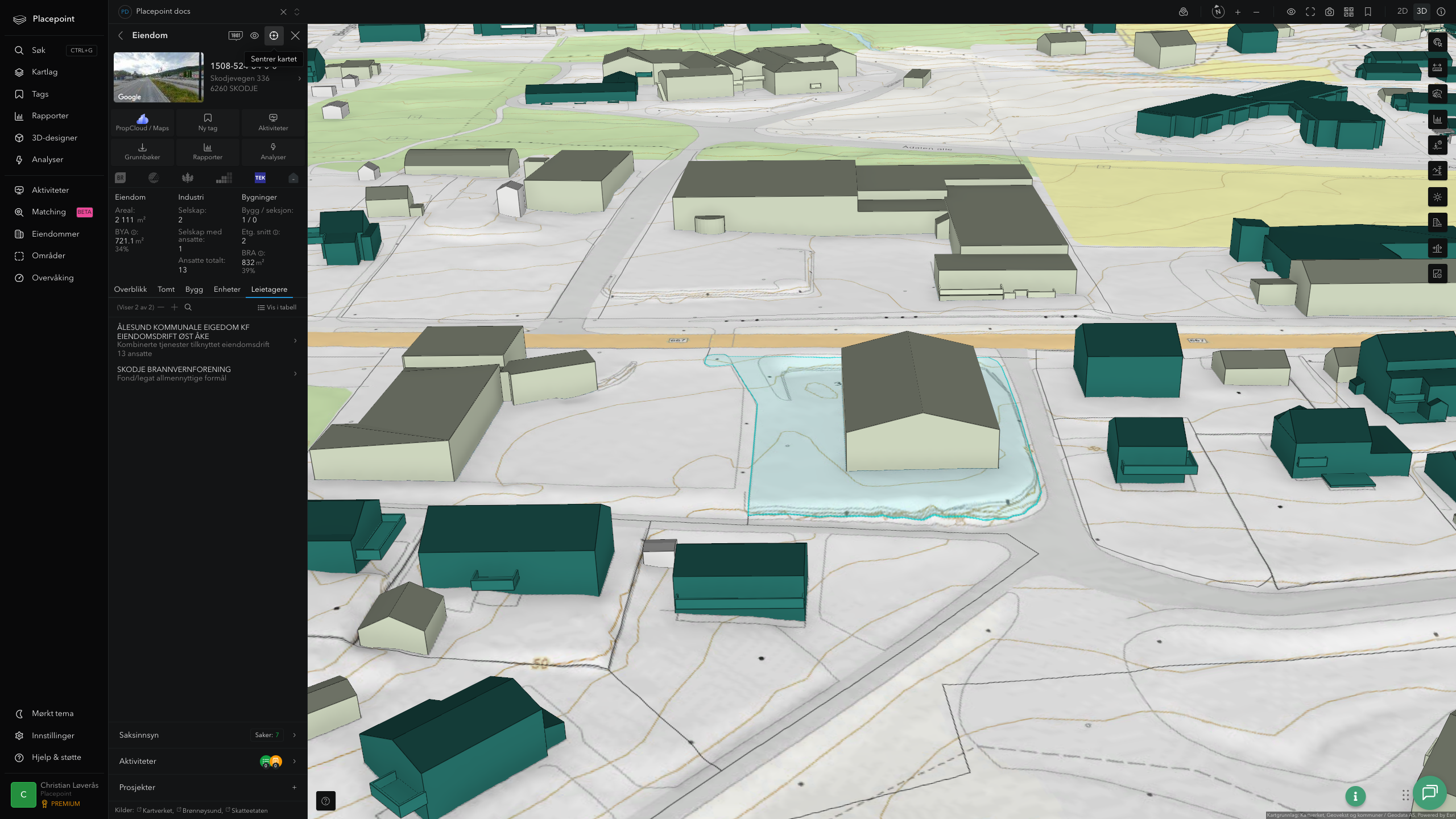Viewport: 1456px width, 819px height.
Task: Expand the Aktiviteter section at panel bottom
Action: pyautogui.click(x=208, y=761)
